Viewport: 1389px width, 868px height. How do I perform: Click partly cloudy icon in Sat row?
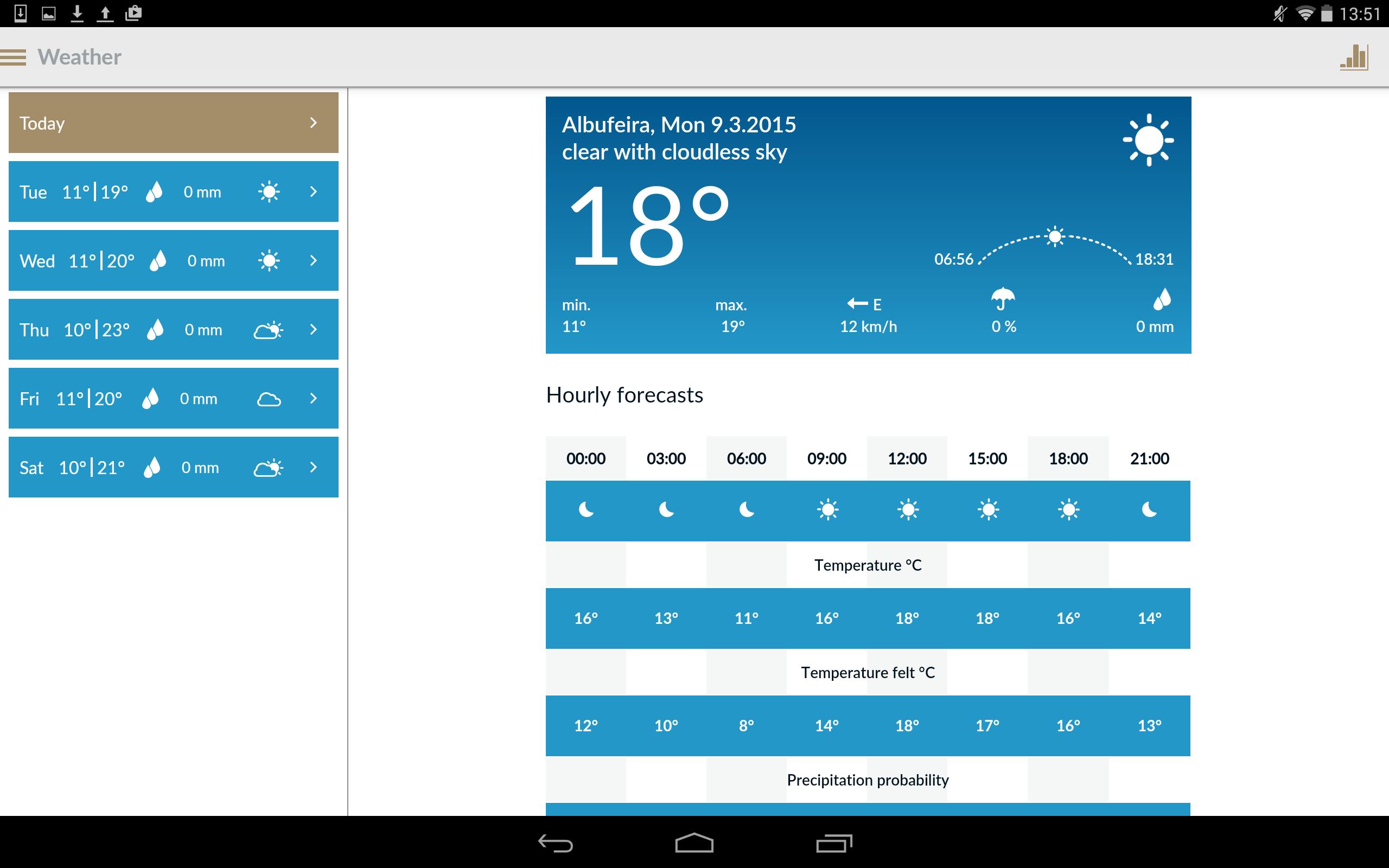(269, 468)
